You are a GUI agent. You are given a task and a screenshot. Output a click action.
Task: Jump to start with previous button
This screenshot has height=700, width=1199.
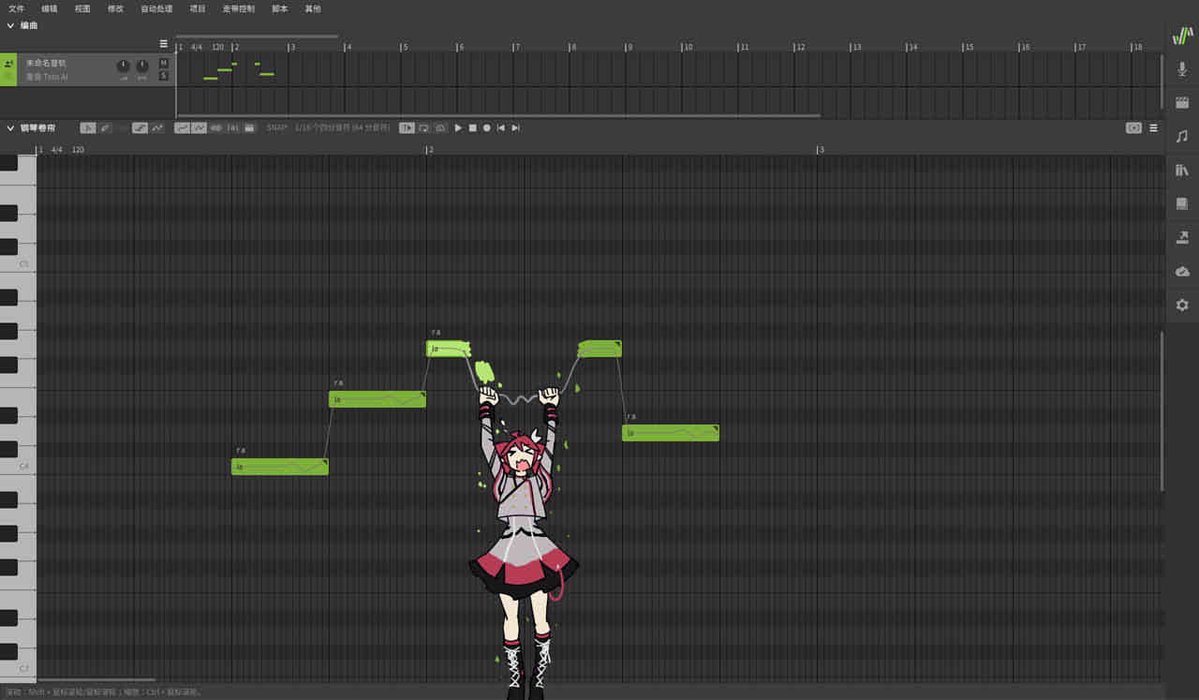point(501,128)
